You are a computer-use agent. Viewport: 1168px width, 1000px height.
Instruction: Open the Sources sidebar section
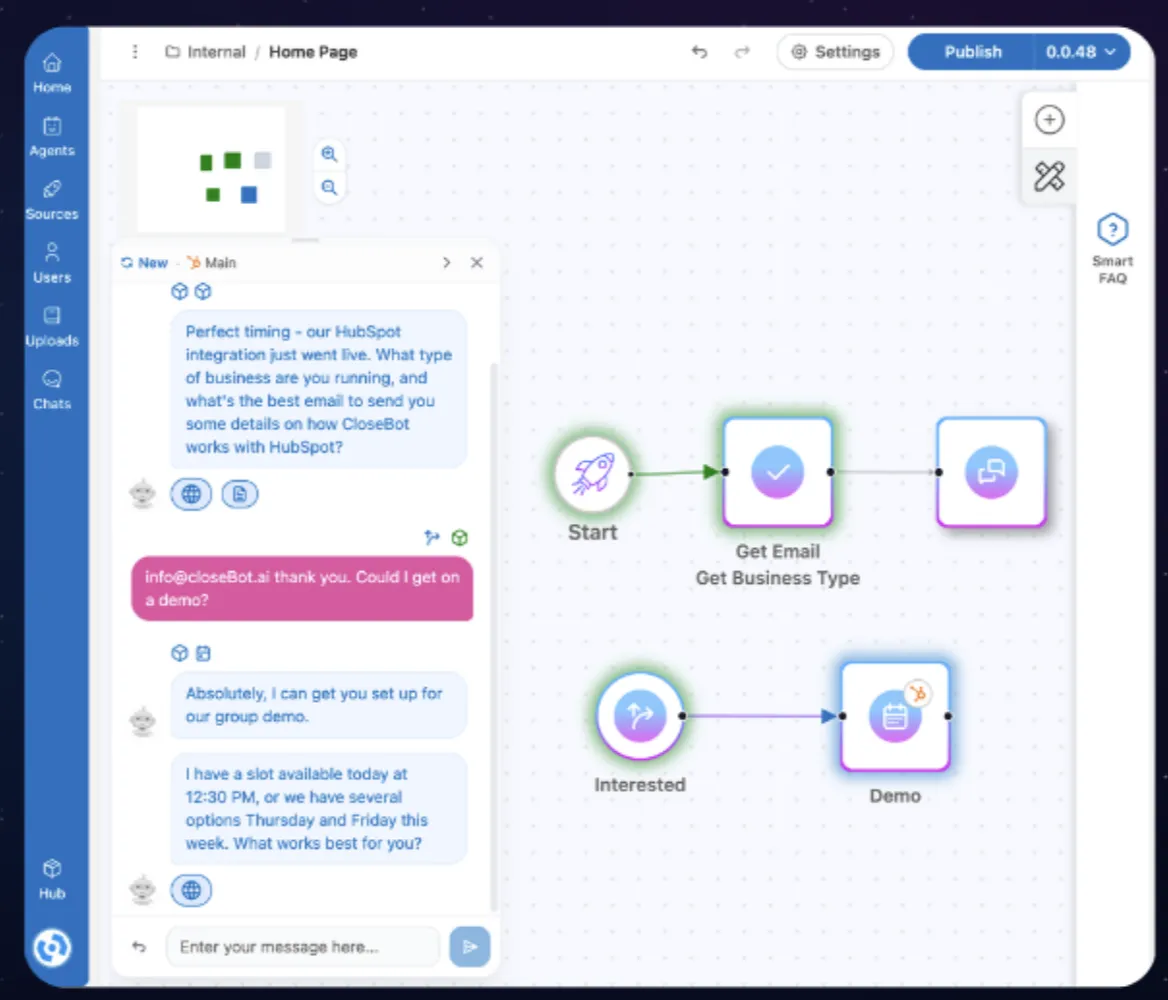(x=52, y=200)
